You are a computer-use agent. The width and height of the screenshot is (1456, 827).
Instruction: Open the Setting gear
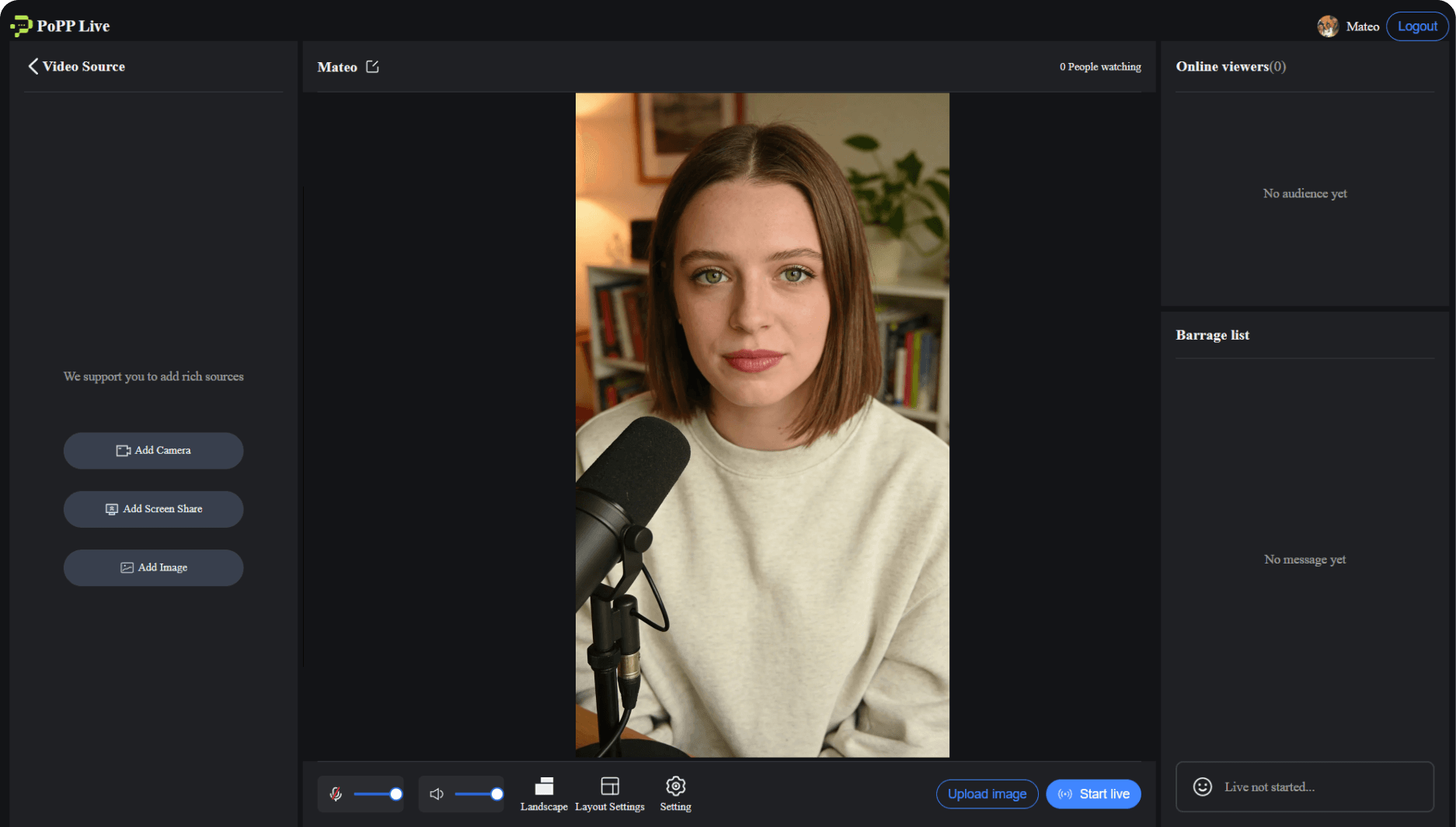coord(675,794)
